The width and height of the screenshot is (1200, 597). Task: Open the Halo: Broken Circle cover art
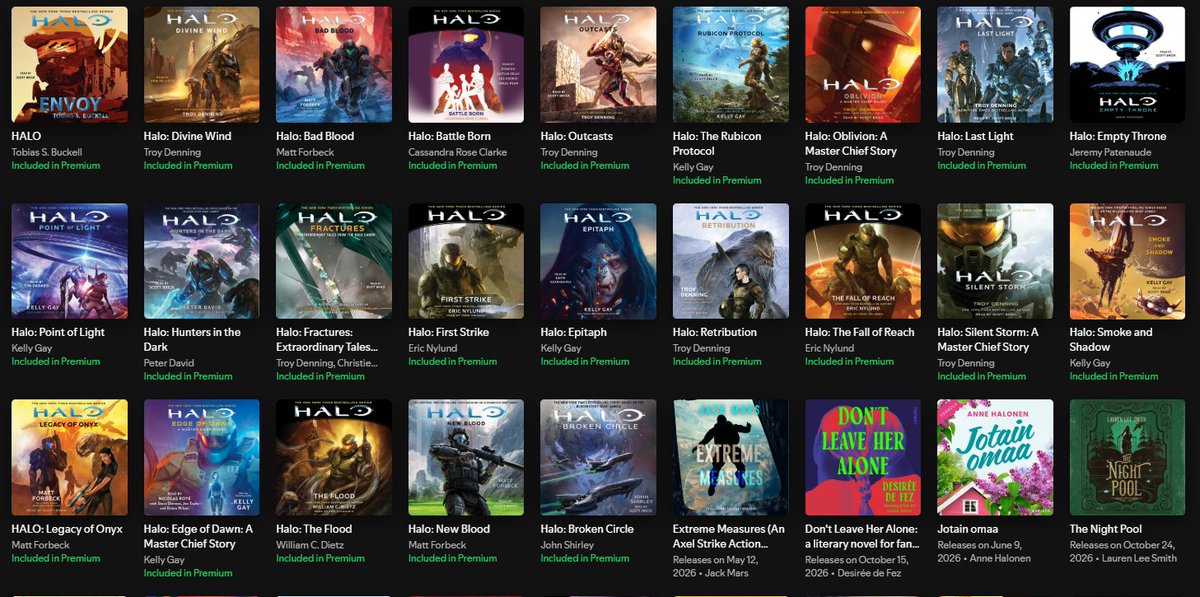pos(598,457)
